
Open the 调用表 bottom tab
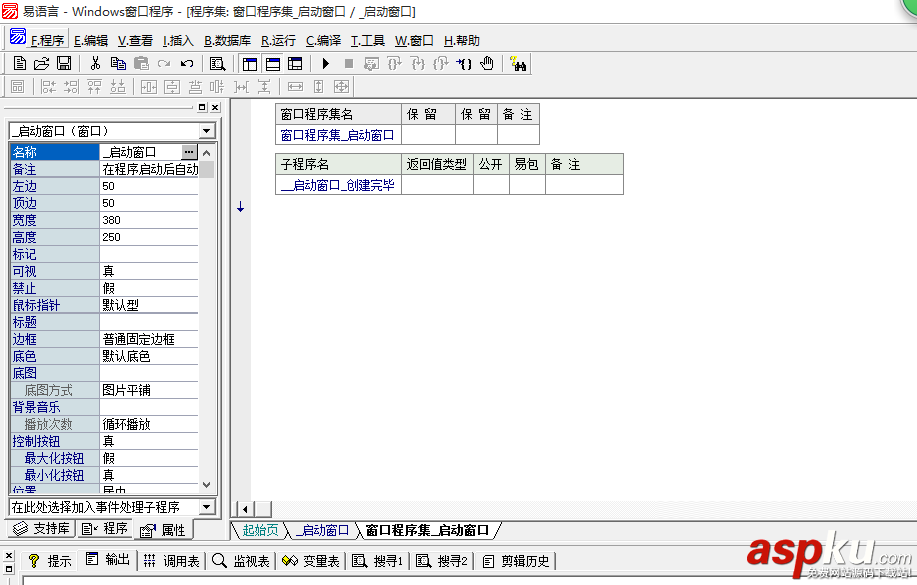(171, 561)
